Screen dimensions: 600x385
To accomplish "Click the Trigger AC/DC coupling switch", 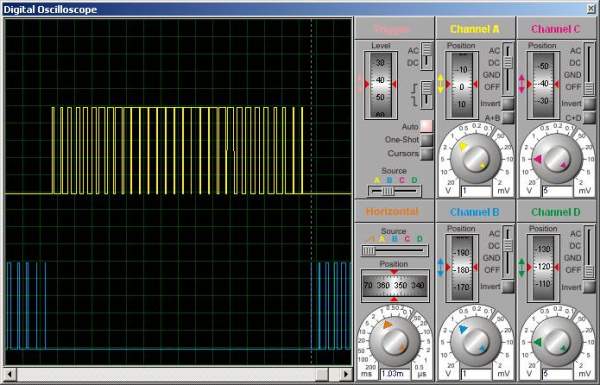I will click(426, 56).
